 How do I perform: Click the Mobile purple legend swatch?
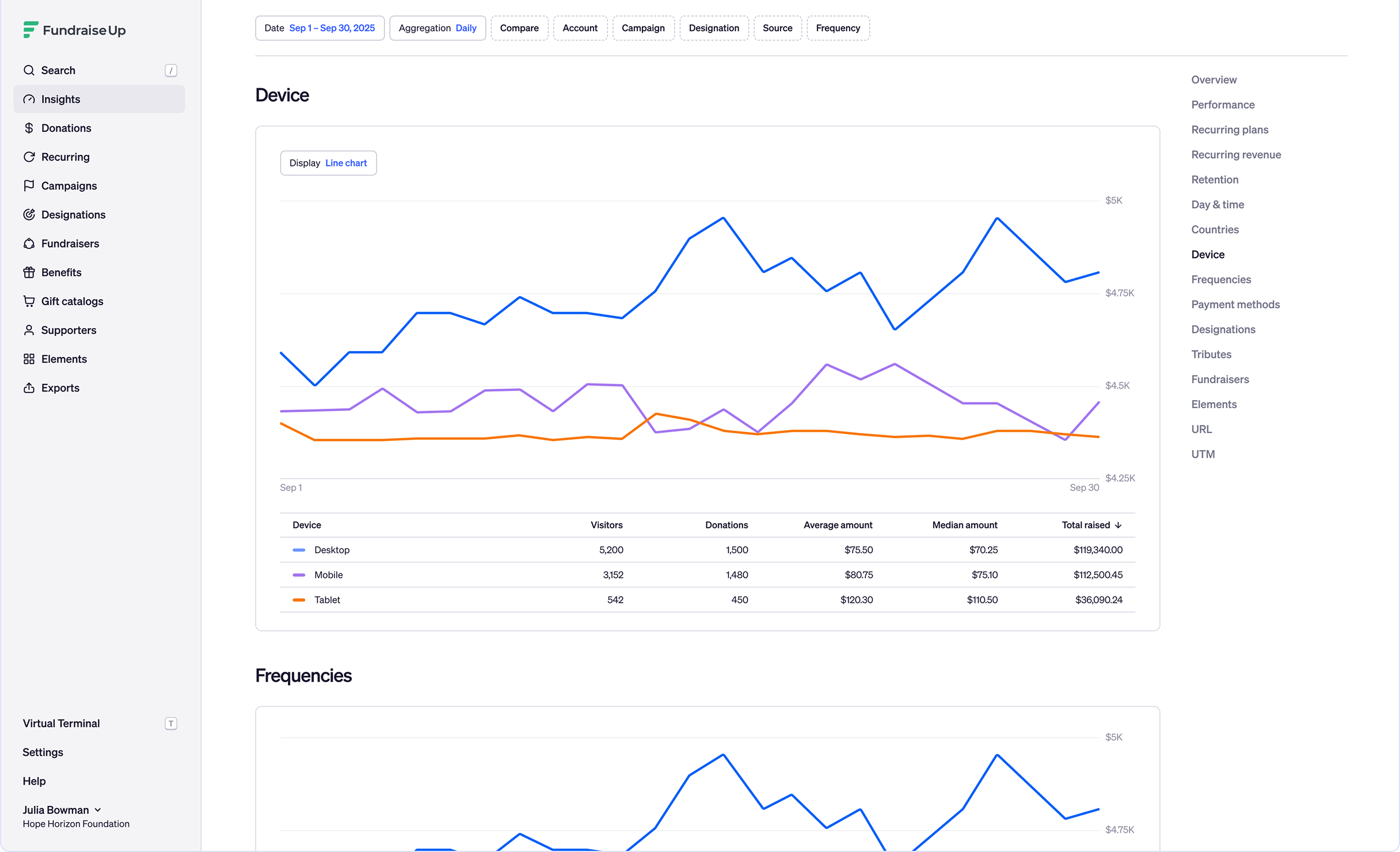(x=299, y=575)
